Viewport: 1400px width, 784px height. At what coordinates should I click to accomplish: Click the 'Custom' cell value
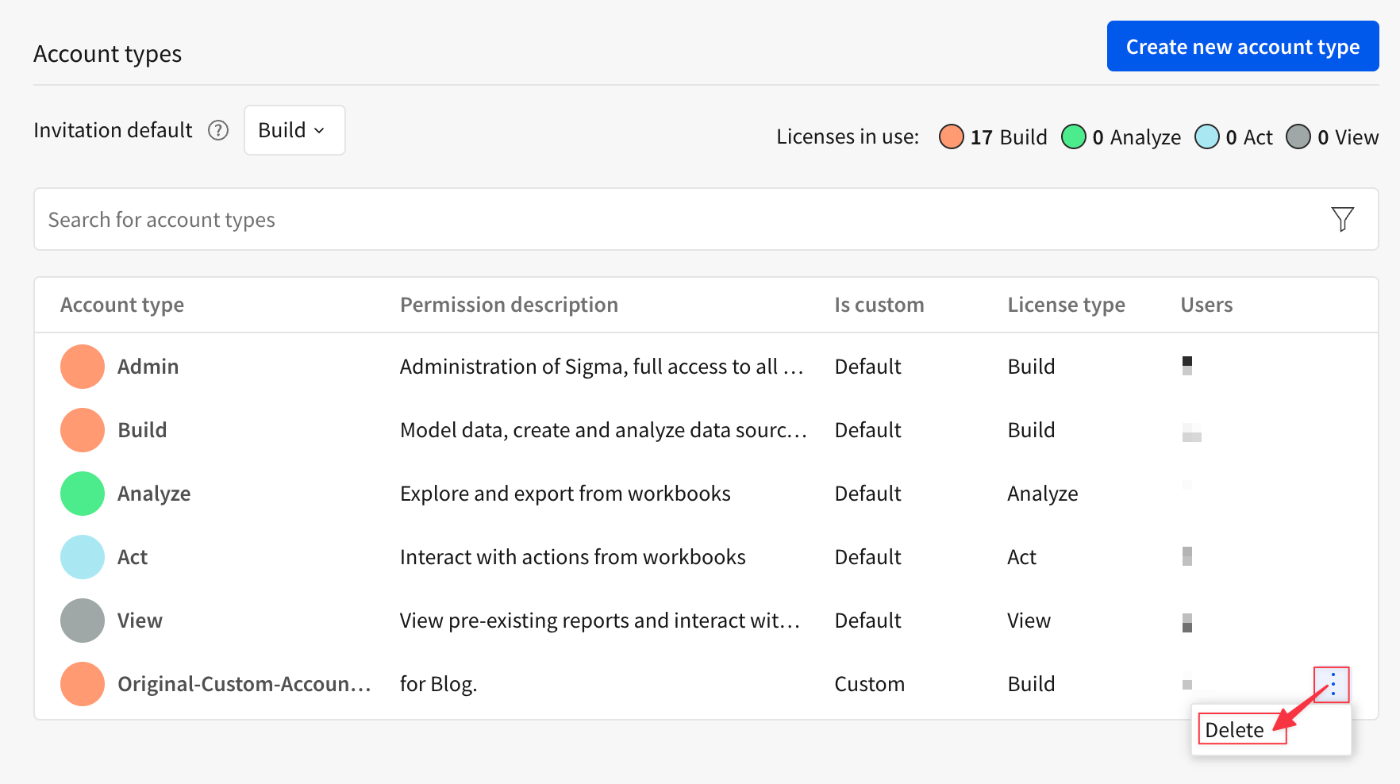point(869,684)
